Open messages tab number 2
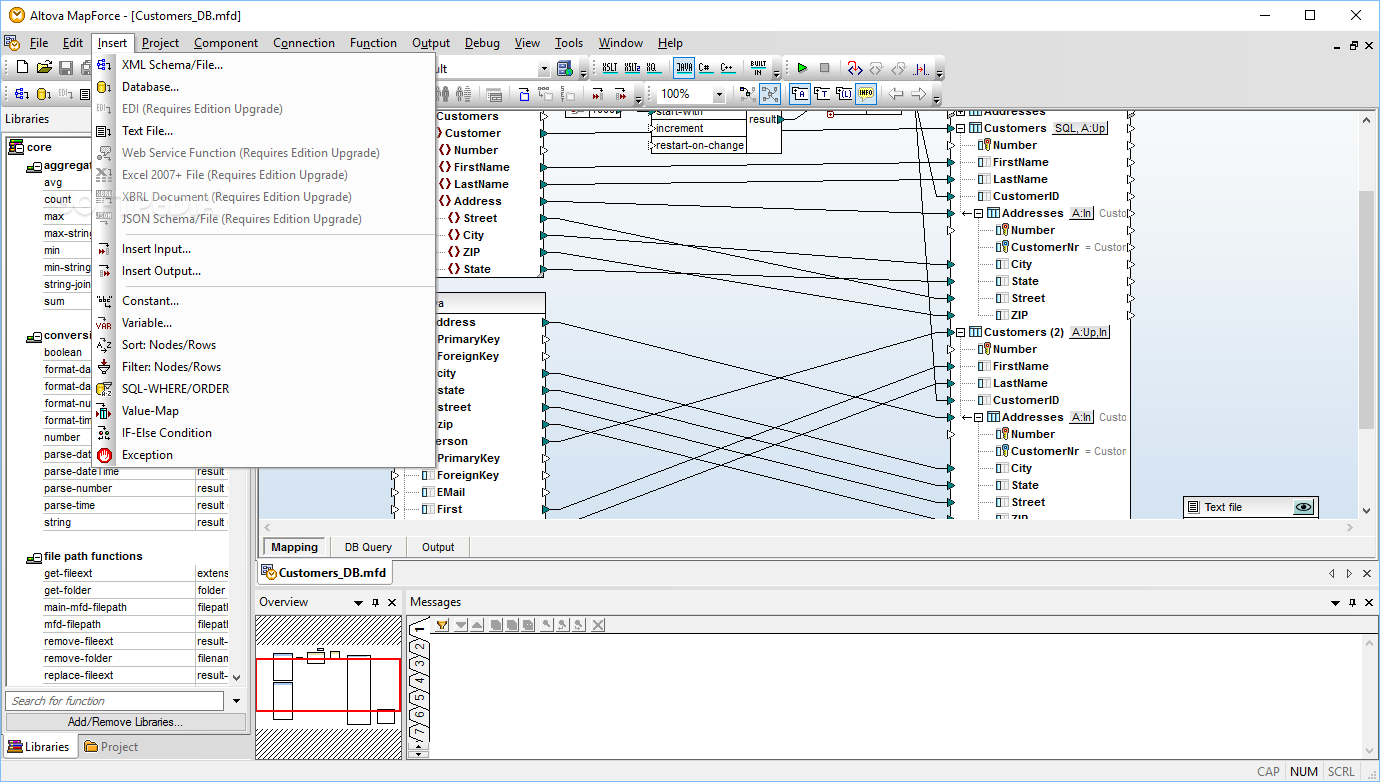This screenshot has width=1380, height=782. tap(421, 645)
